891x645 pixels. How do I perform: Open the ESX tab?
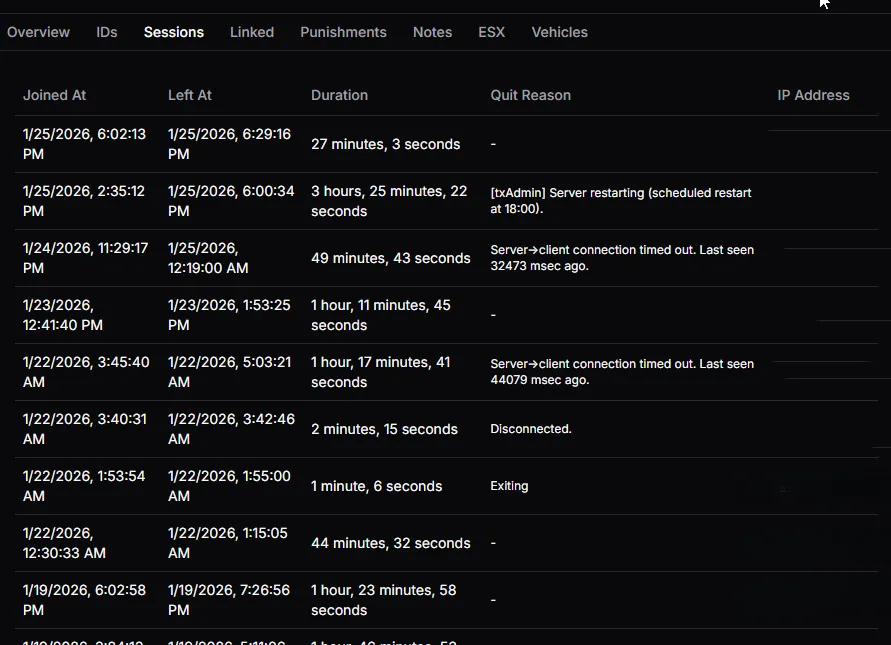pyautogui.click(x=491, y=32)
